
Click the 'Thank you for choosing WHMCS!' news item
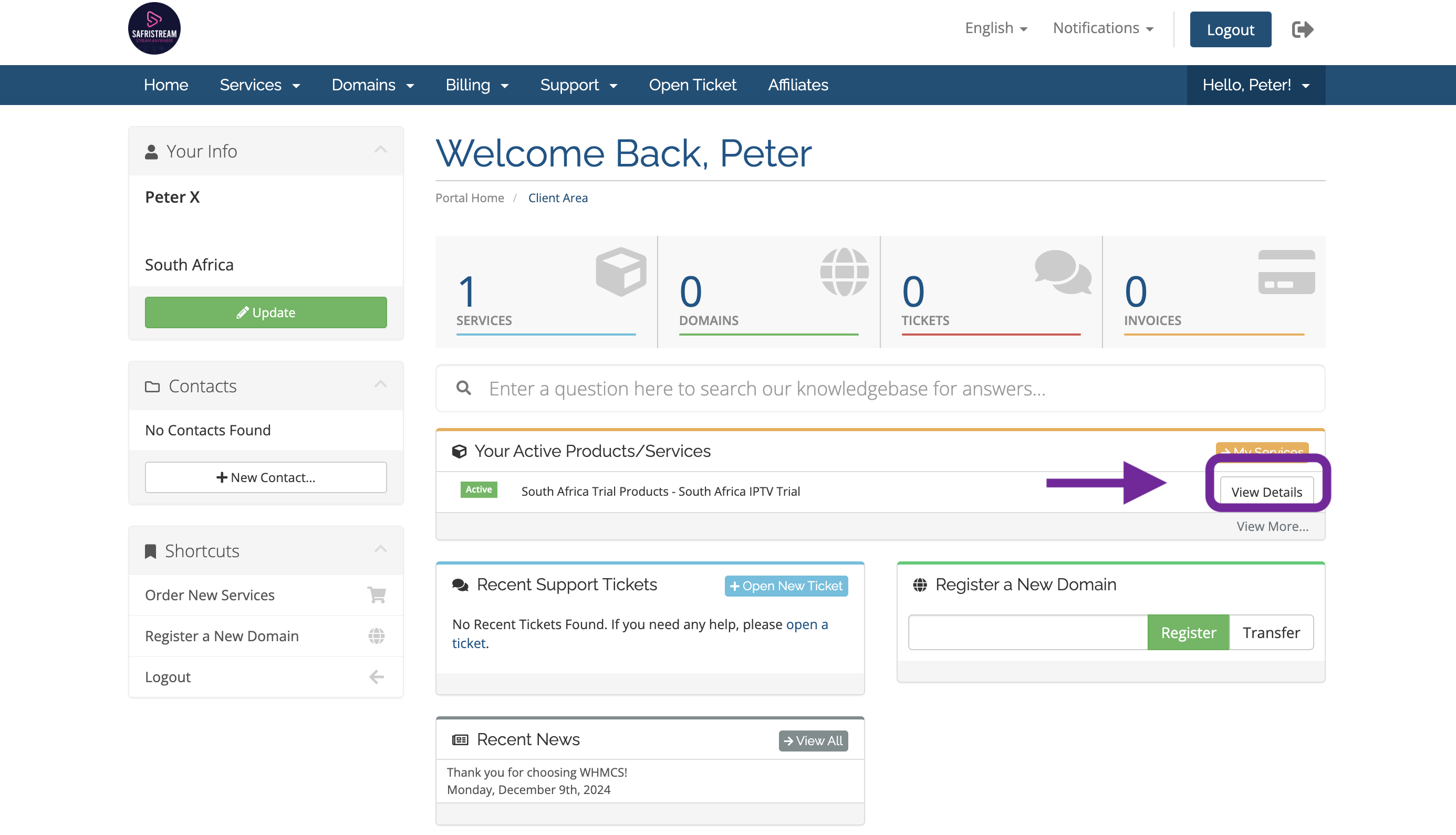[x=537, y=772]
